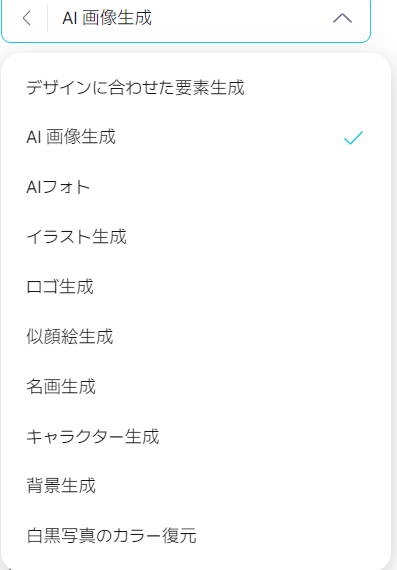Viewport: 397px width, 570px height.
Task: Click empty area right of 名画生成 row
Action: tap(242, 386)
